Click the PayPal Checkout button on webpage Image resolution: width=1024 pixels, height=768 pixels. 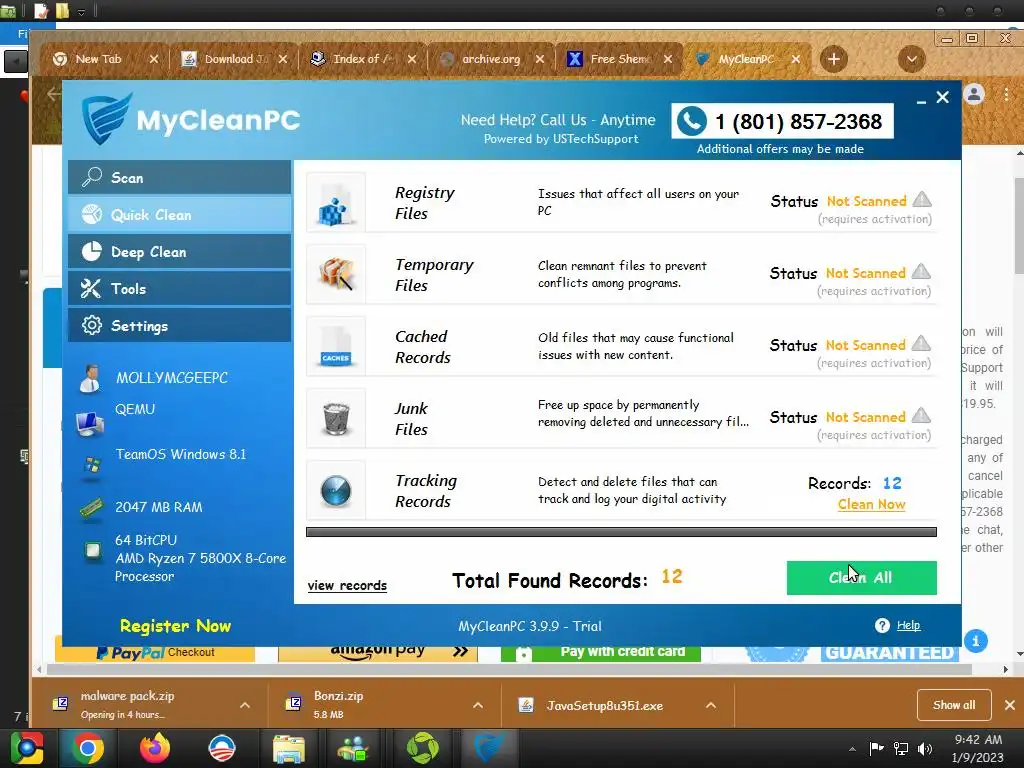coord(155,652)
